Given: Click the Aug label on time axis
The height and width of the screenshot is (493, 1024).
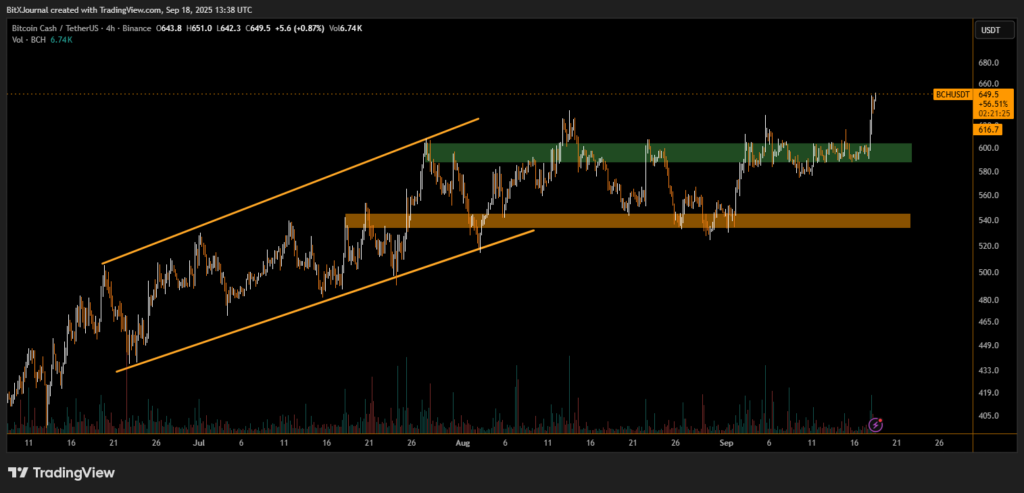Looking at the screenshot, I should (461, 441).
